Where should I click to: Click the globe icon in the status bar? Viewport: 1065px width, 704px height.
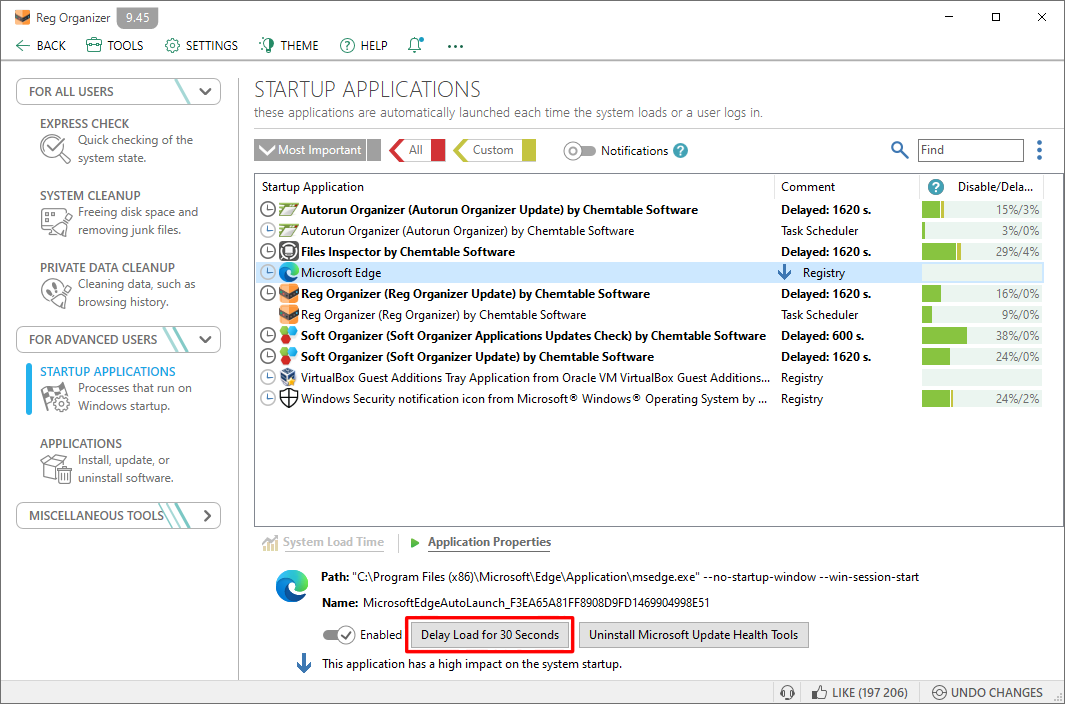pos(787,692)
